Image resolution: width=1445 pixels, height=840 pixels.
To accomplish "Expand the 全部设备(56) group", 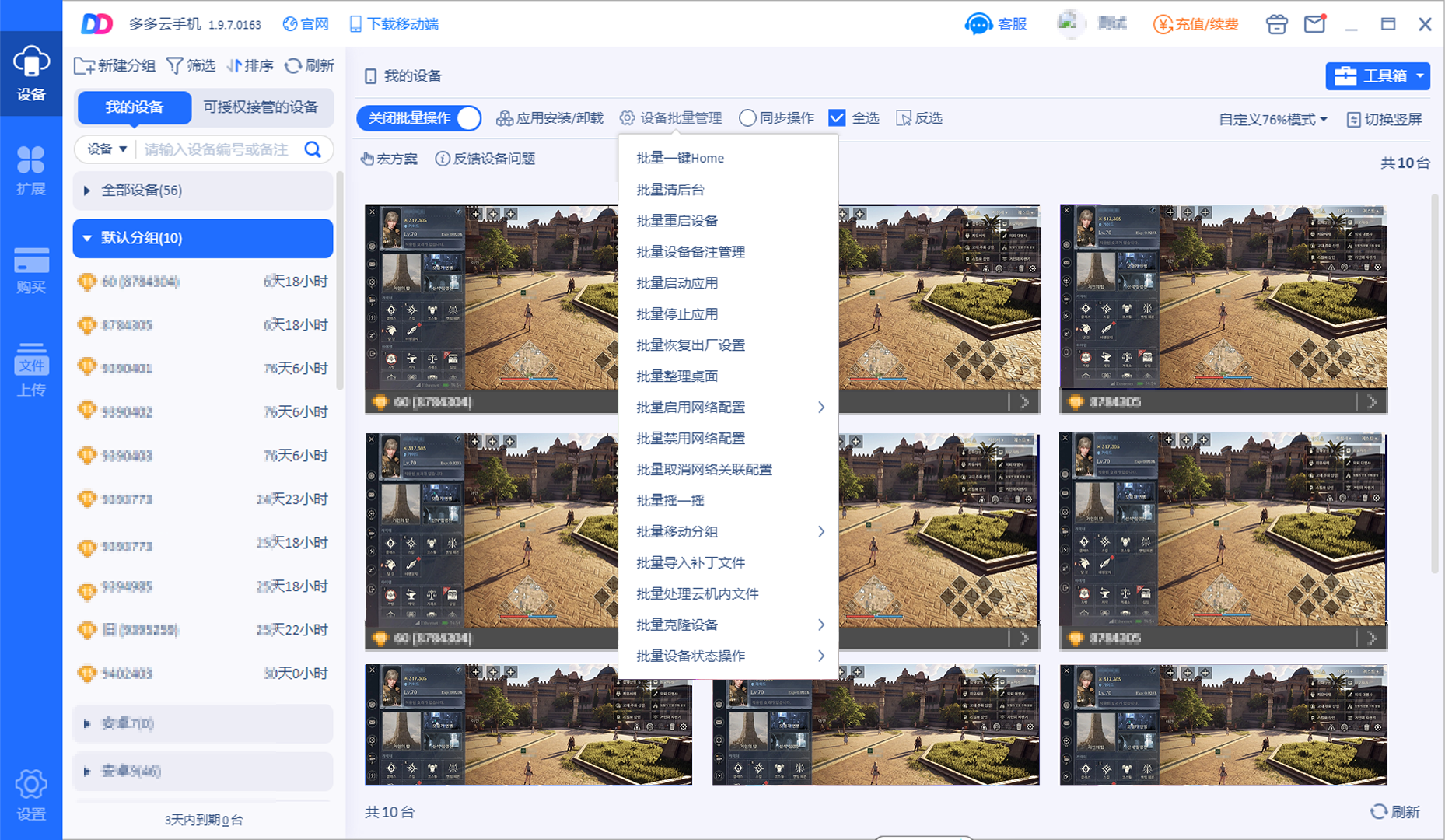I will [x=203, y=191].
